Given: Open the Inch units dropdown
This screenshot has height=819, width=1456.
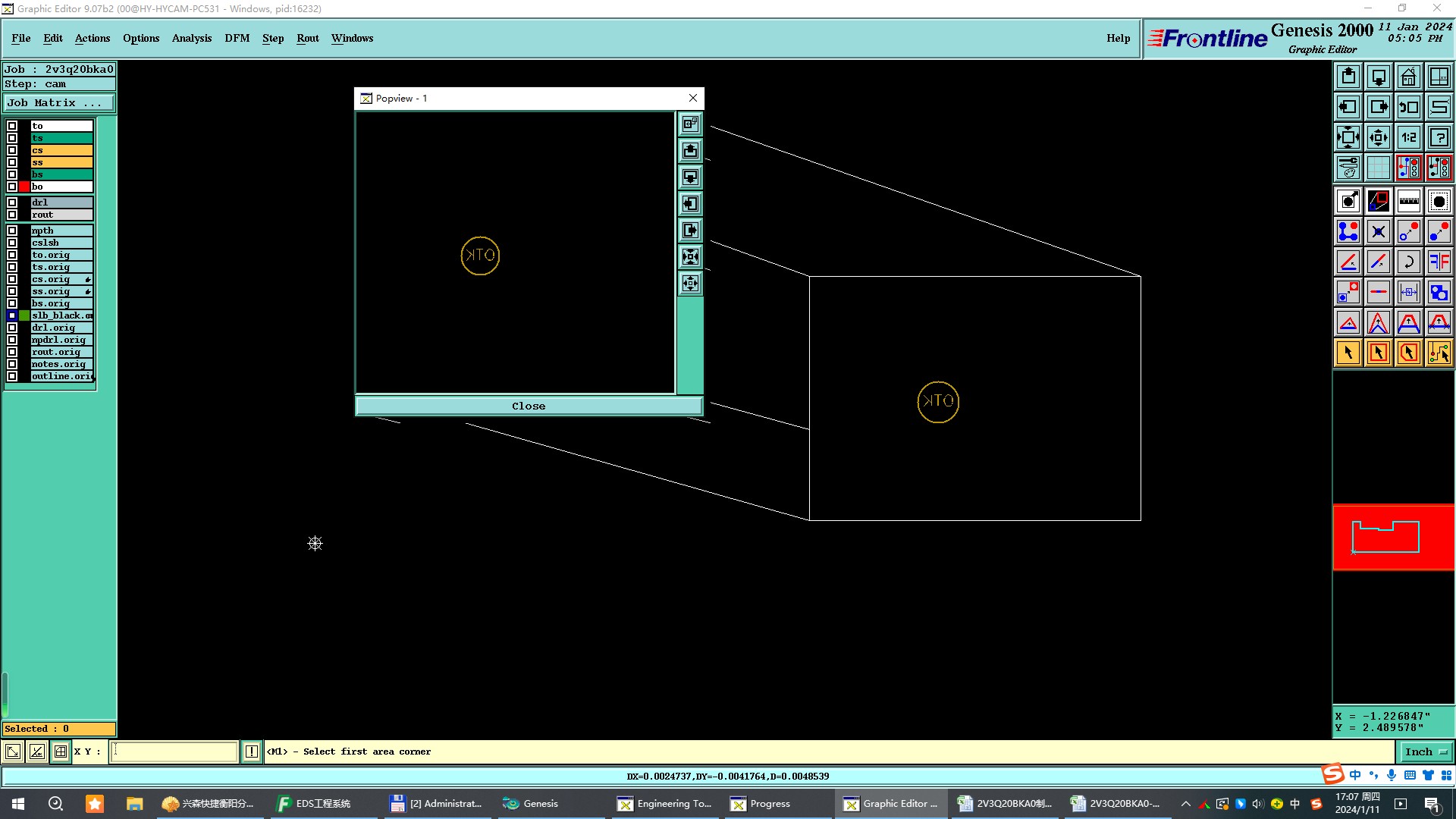Looking at the screenshot, I should [x=1426, y=752].
